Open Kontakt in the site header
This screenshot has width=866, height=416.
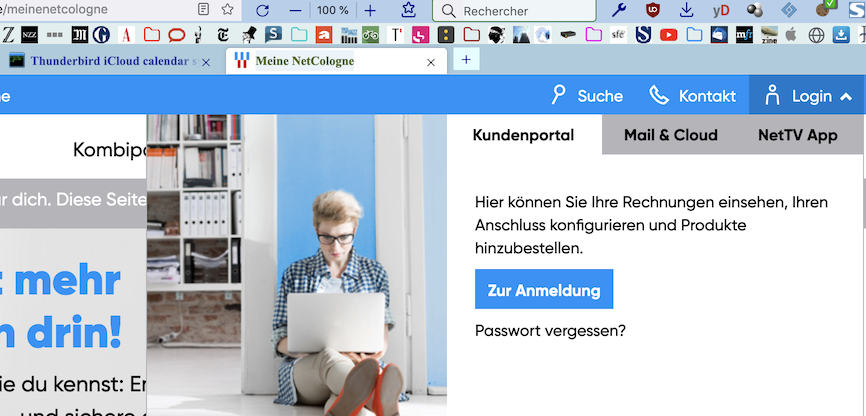tap(693, 96)
